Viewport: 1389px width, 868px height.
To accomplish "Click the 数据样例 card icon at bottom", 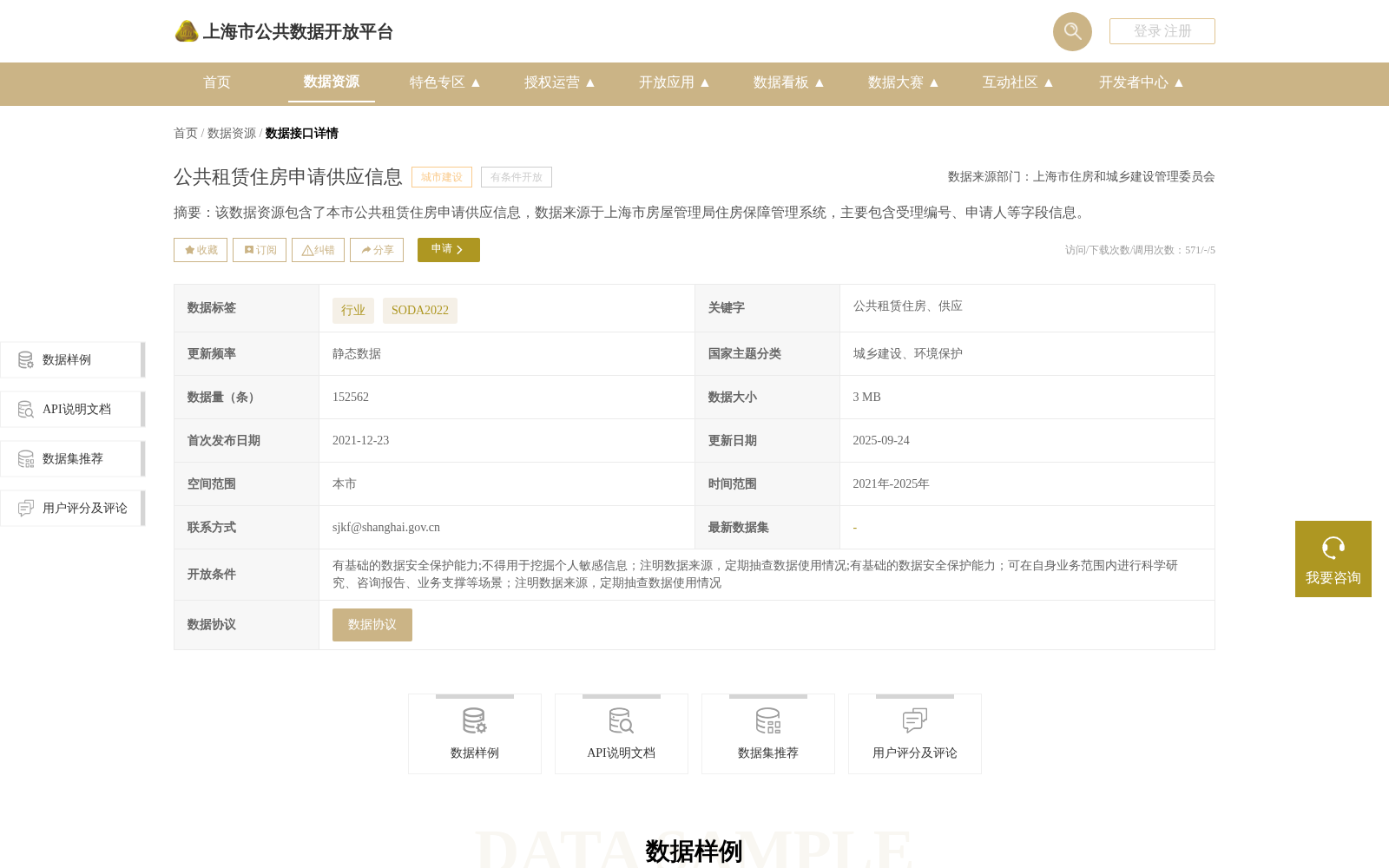I will (475, 720).
